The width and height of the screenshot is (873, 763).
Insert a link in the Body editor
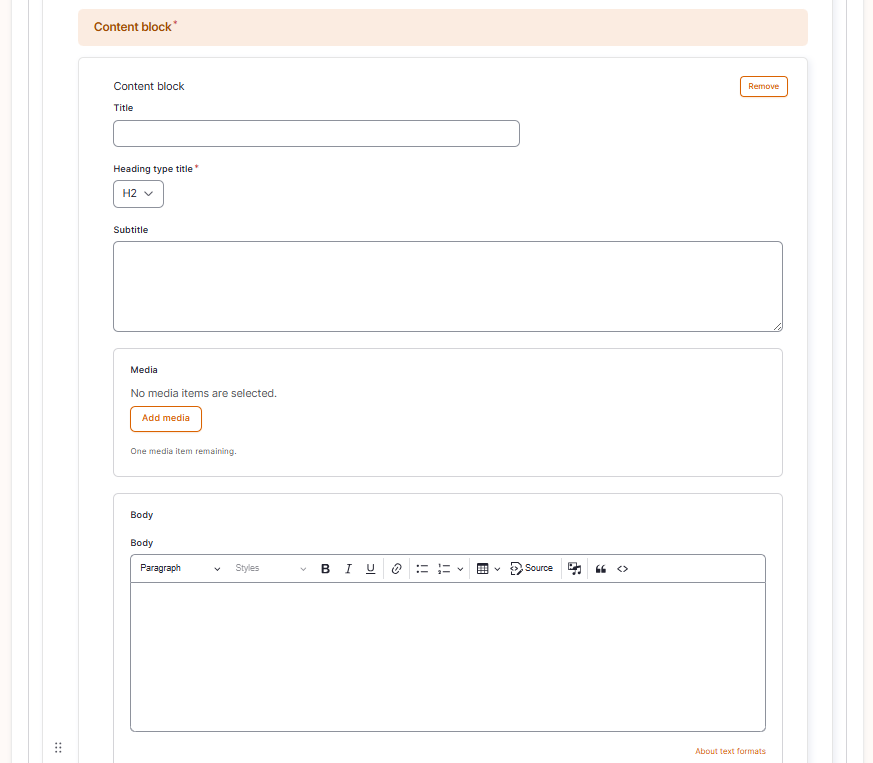tap(396, 569)
